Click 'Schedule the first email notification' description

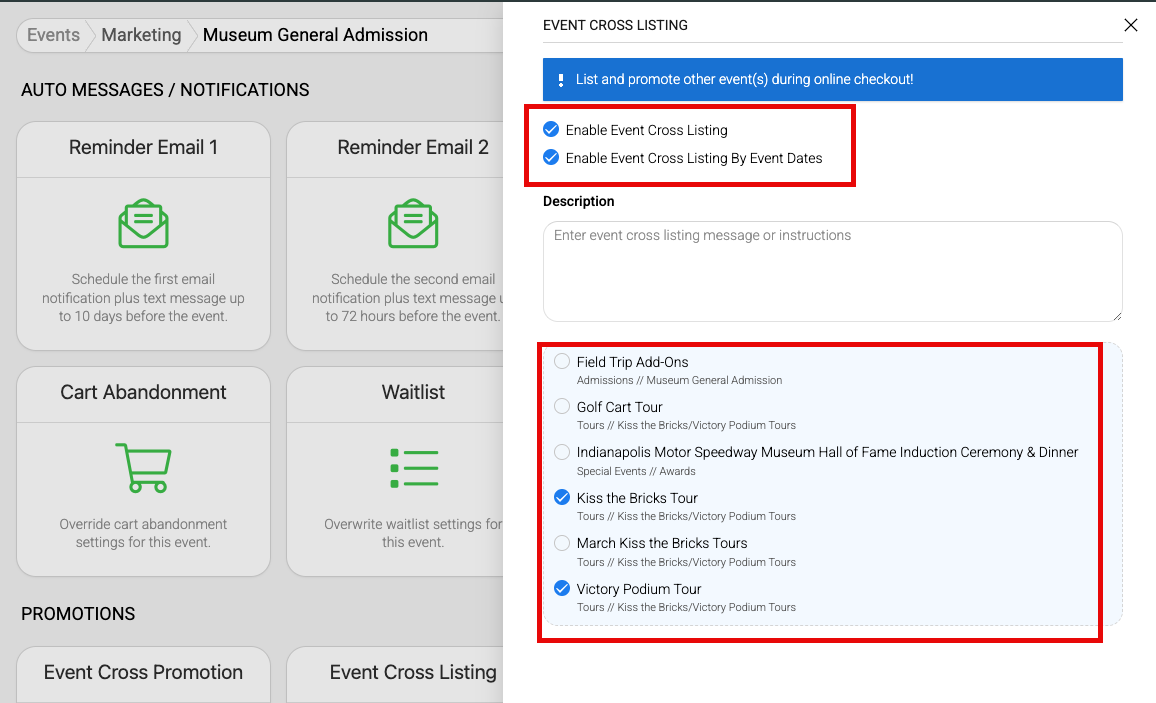pos(144,298)
